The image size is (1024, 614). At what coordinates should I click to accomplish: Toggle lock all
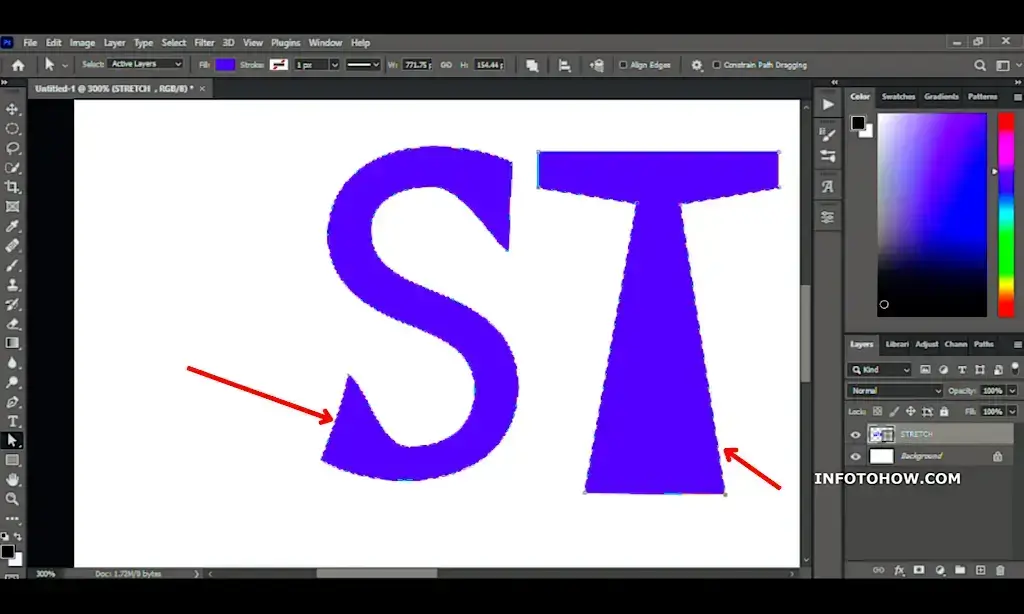pos(944,412)
